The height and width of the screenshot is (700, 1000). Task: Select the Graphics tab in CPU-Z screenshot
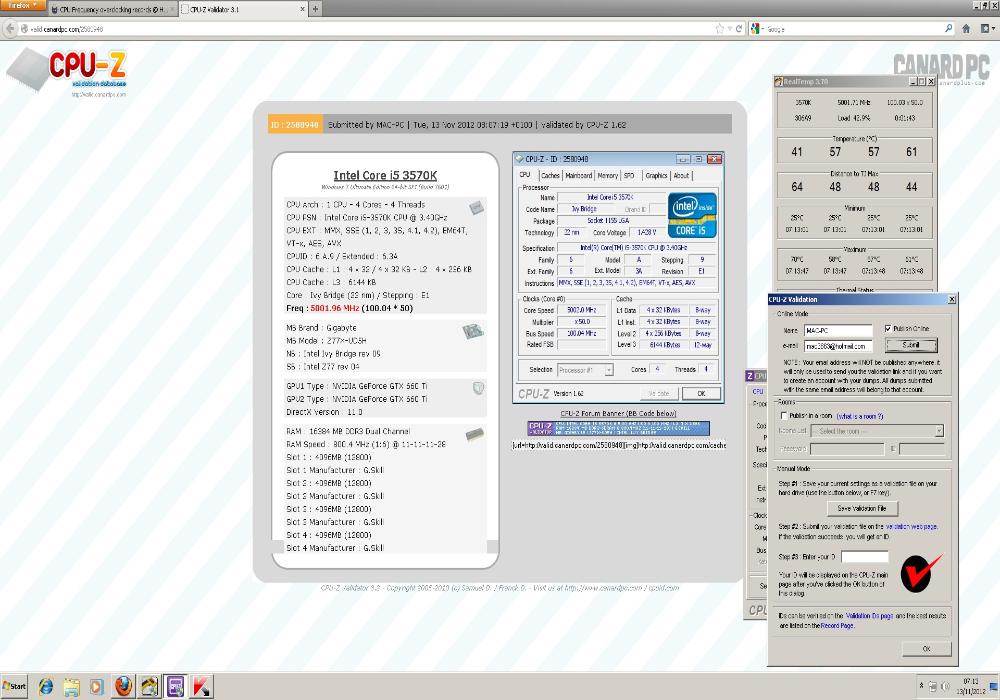pyautogui.click(x=656, y=175)
